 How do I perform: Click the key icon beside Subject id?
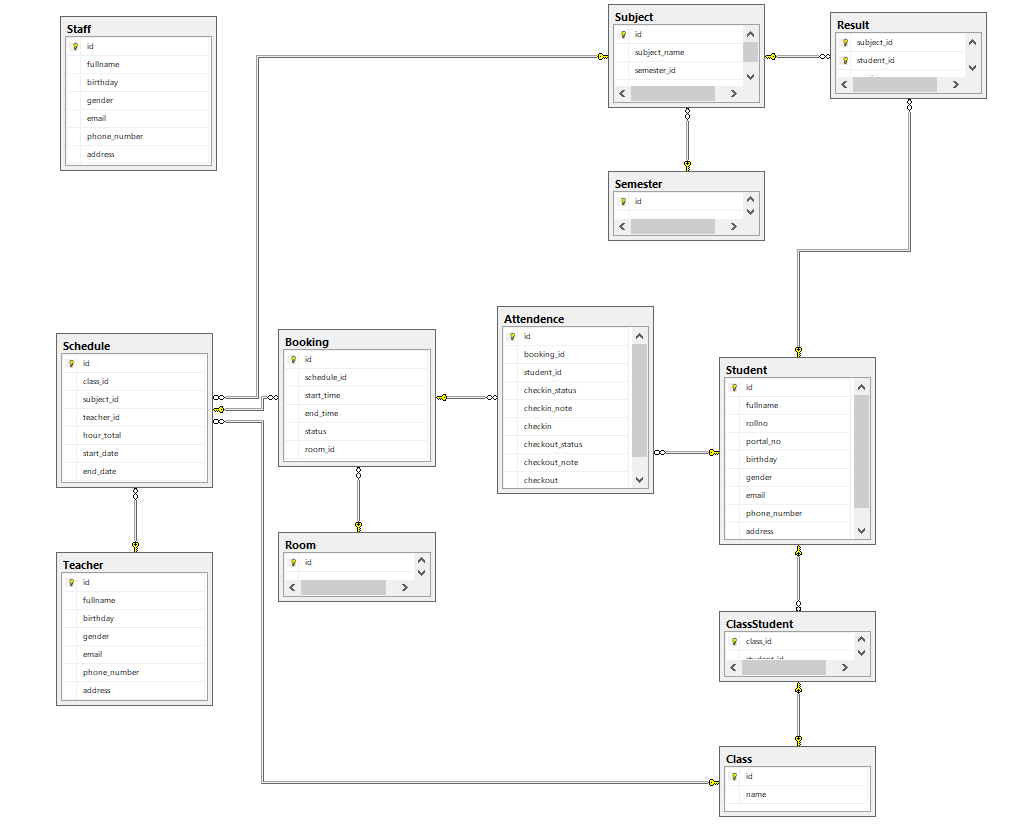(623, 34)
